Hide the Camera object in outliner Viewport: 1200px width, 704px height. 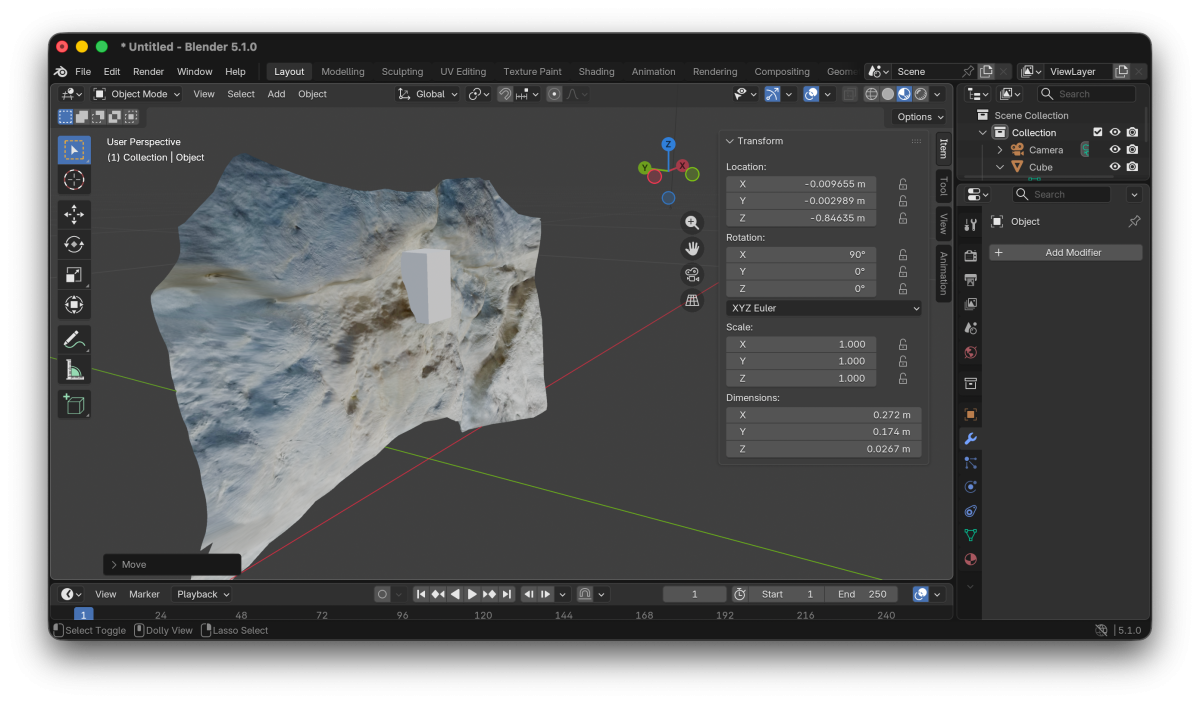click(x=1114, y=150)
